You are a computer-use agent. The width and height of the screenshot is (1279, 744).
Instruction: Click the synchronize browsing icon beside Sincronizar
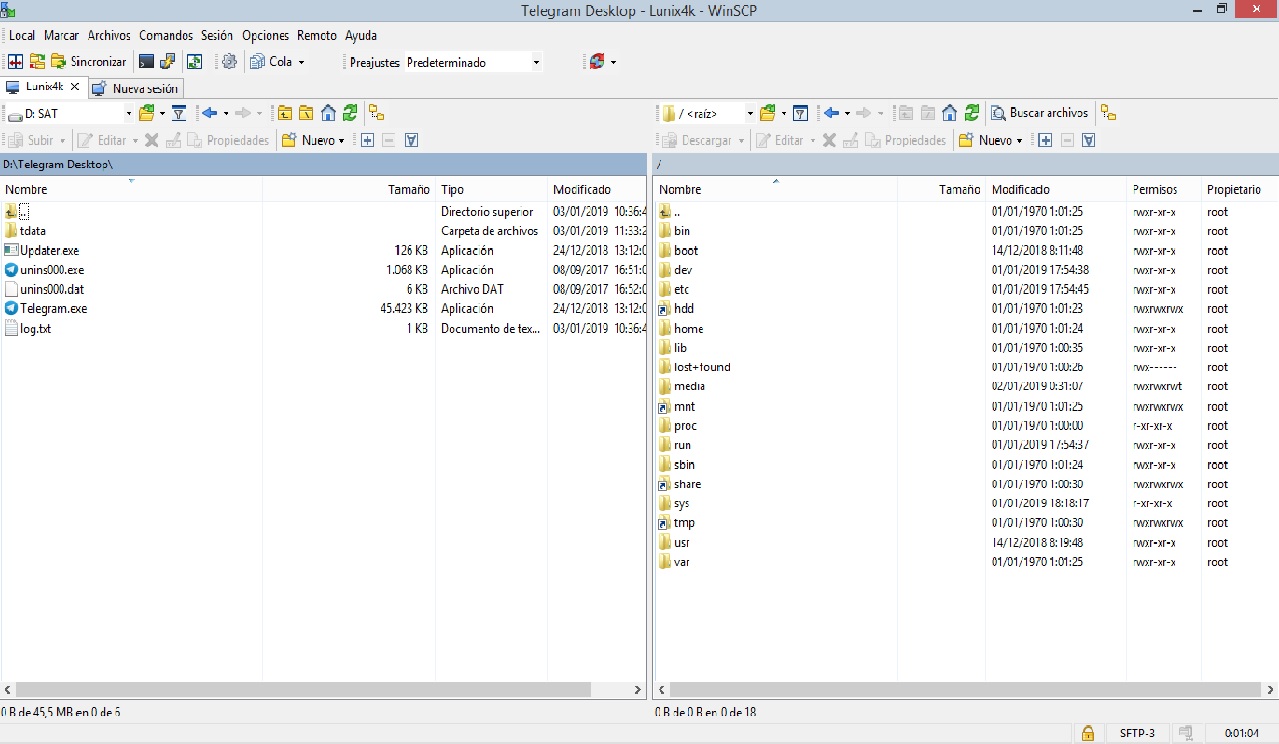(37, 62)
